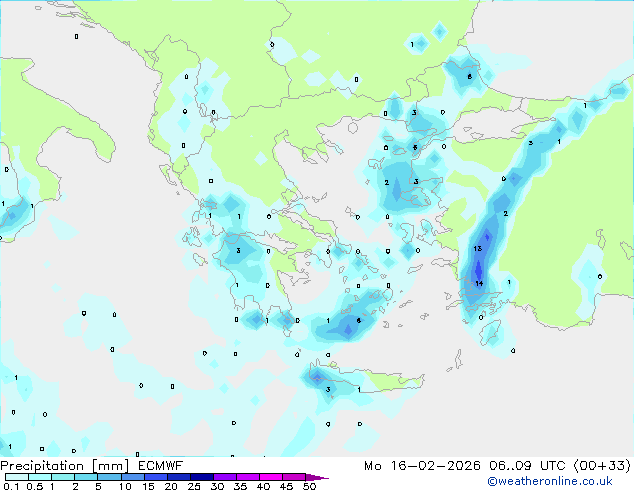Image resolution: width=634 pixels, height=490 pixels.
Task: Select the 15–20 mm legend swatch
Action: coord(156,477)
